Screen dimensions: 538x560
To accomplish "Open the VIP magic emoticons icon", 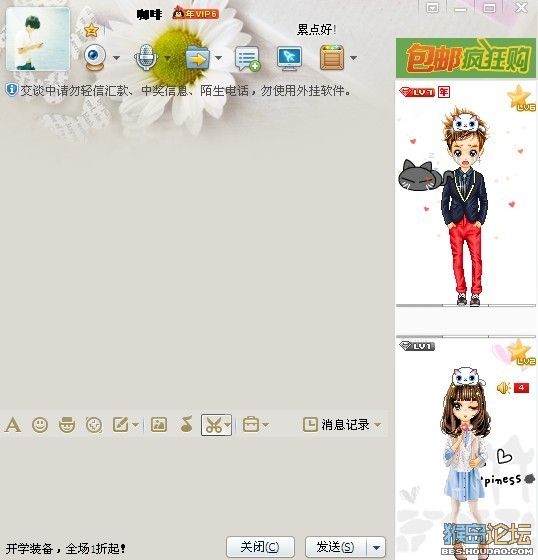I will point(67,425).
